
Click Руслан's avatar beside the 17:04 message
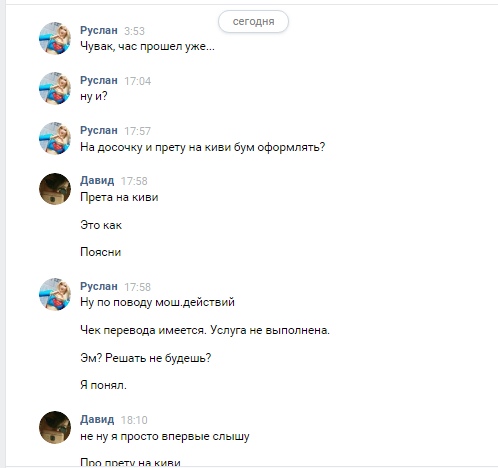click(x=55, y=88)
